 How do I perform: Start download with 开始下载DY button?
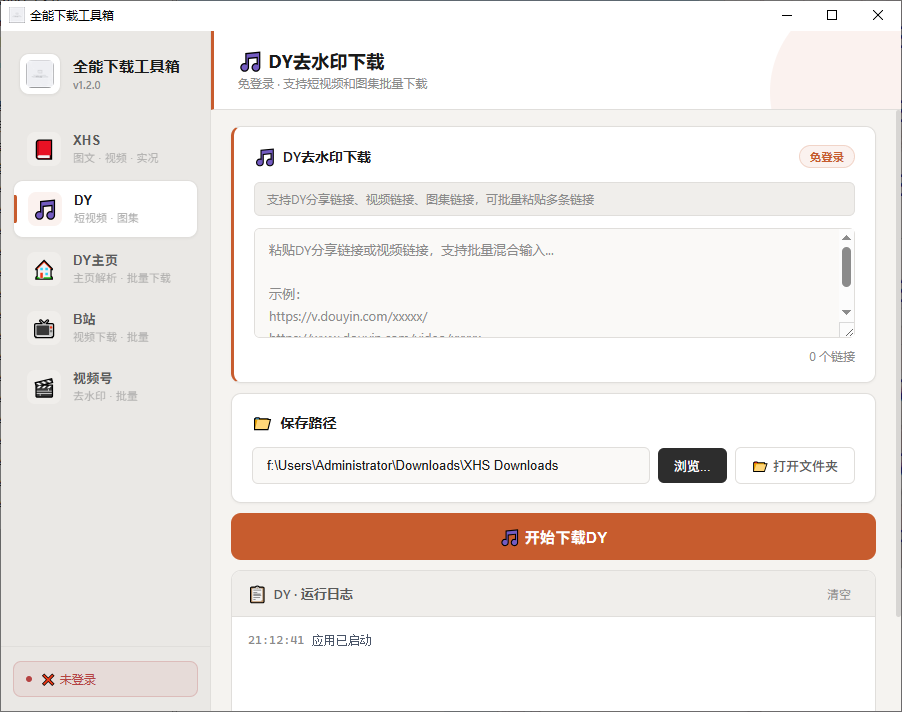tap(553, 537)
